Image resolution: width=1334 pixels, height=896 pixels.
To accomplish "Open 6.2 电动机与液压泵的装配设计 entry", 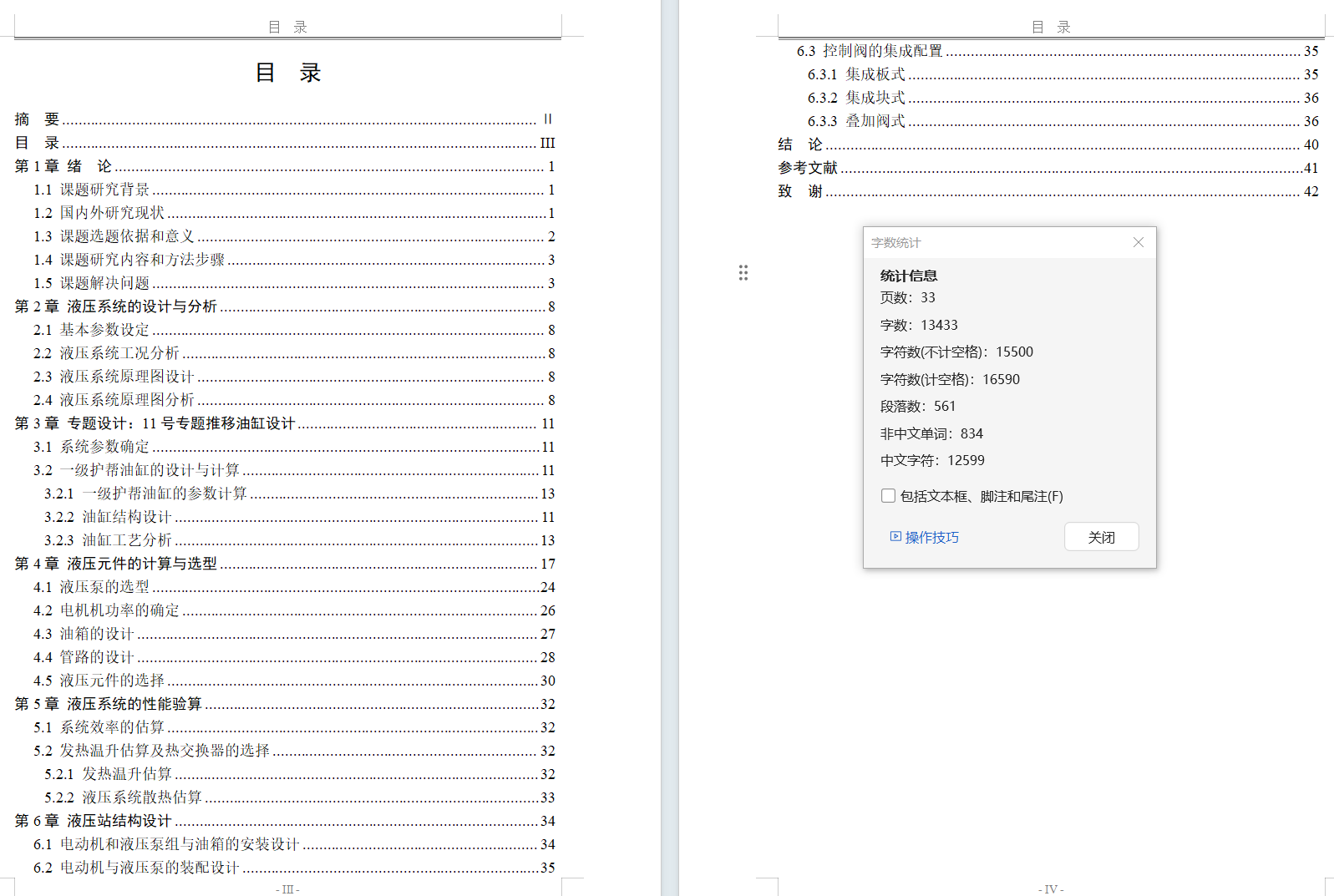I will pyautogui.click(x=294, y=868).
